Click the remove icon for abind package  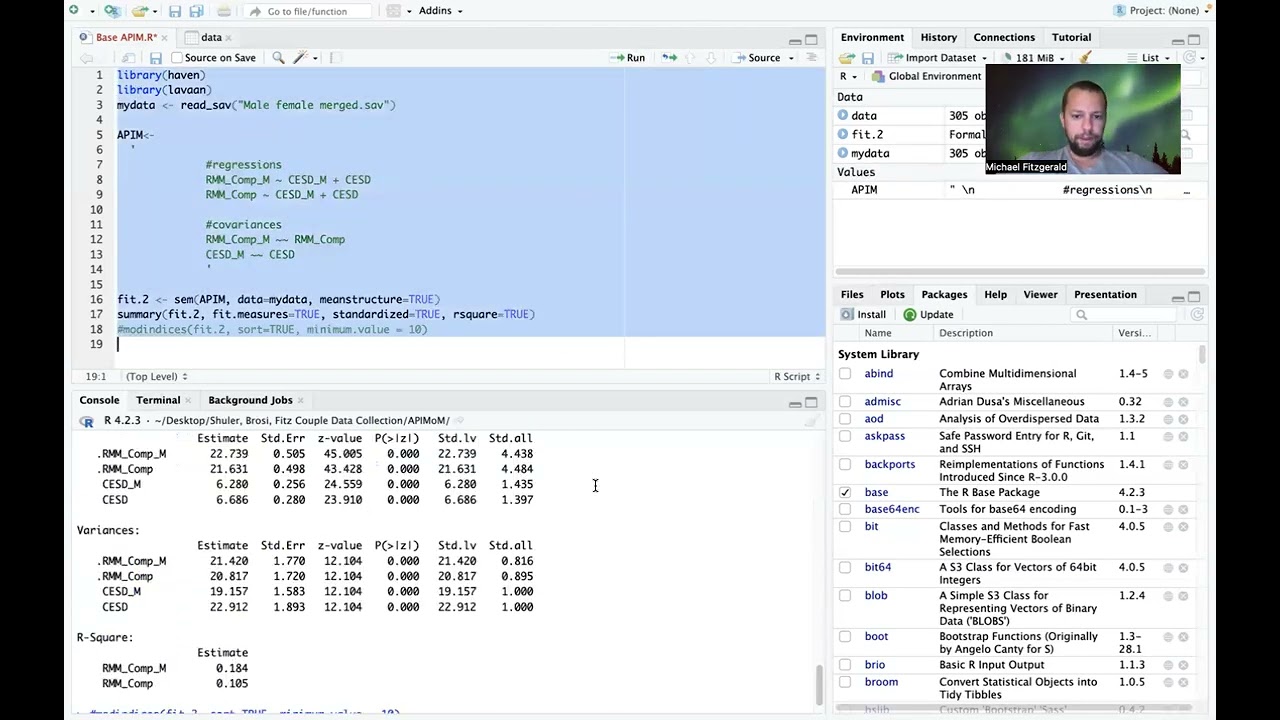click(x=1183, y=374)
